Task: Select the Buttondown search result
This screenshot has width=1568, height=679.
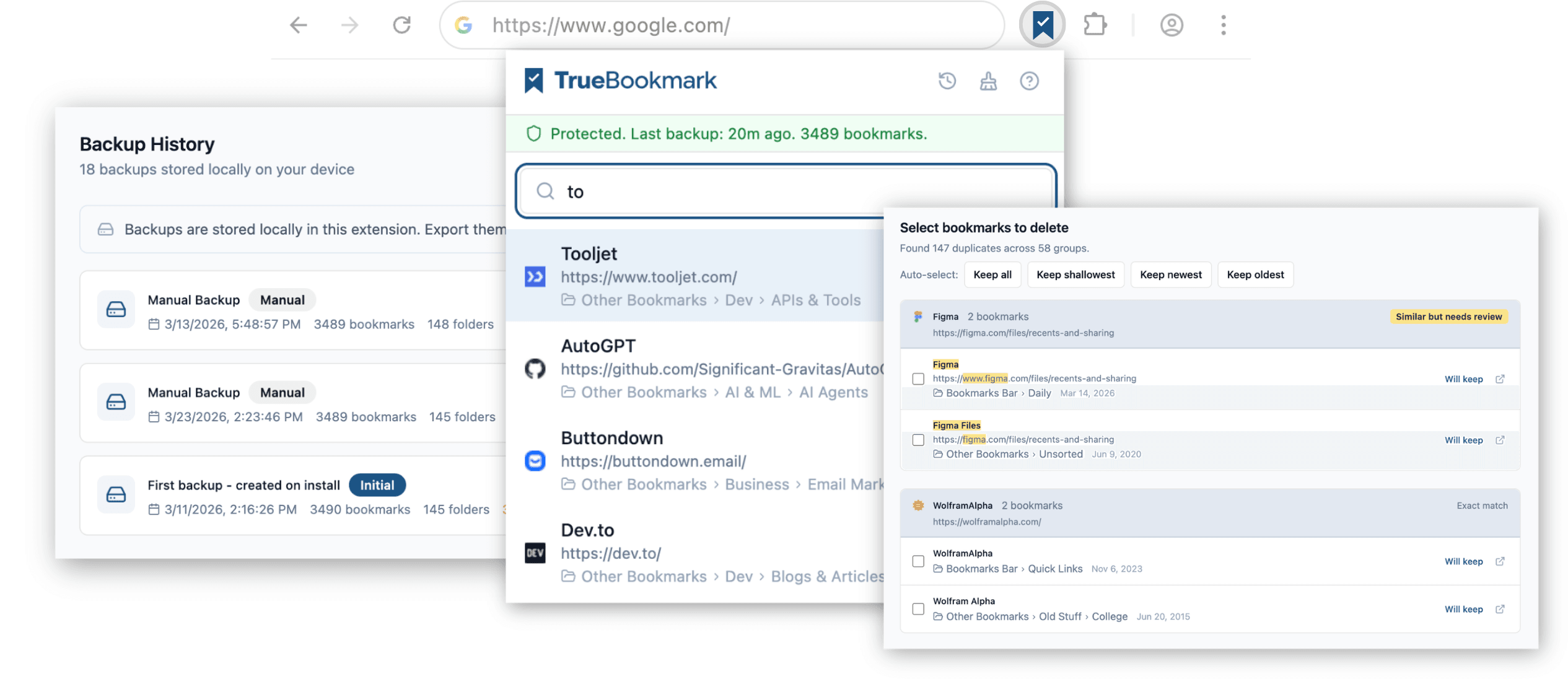Action: click(695, 460)
